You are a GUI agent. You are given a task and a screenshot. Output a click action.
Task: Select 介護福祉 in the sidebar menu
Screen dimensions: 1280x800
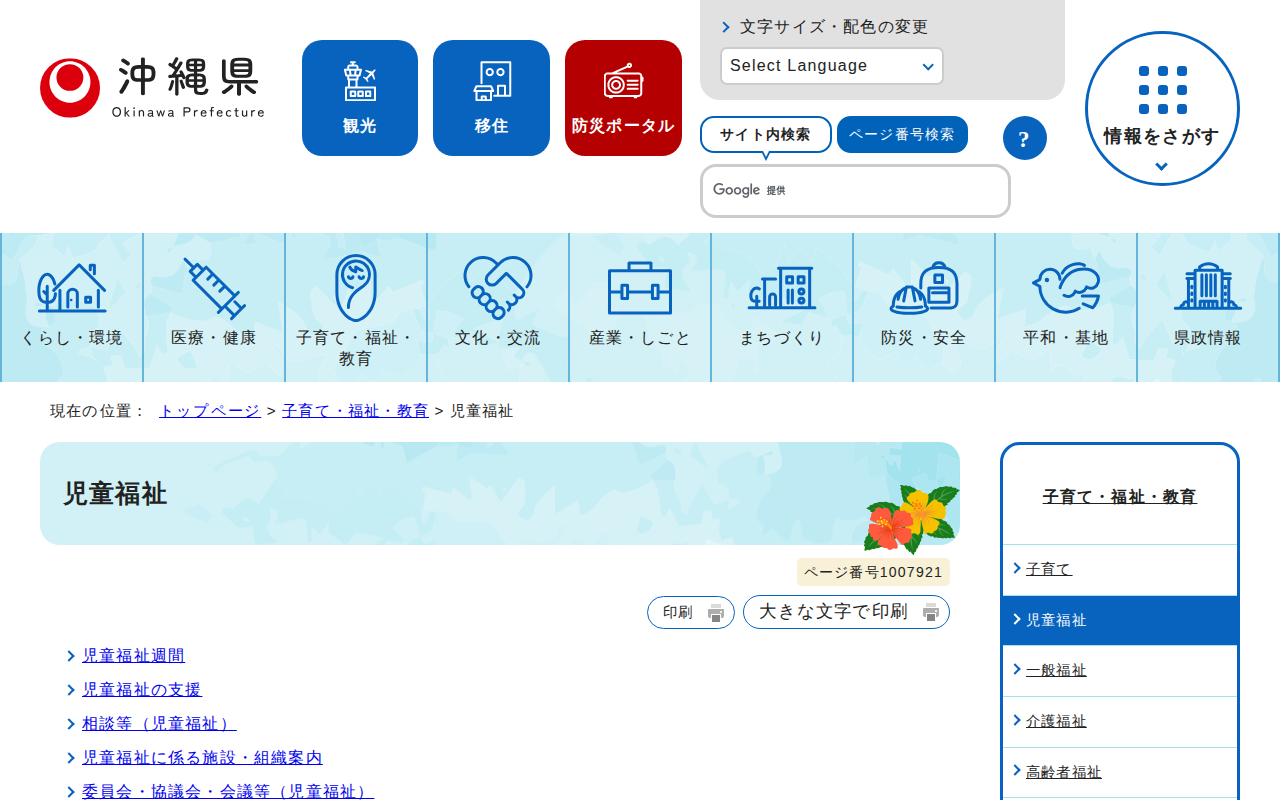coord(1120,722)
